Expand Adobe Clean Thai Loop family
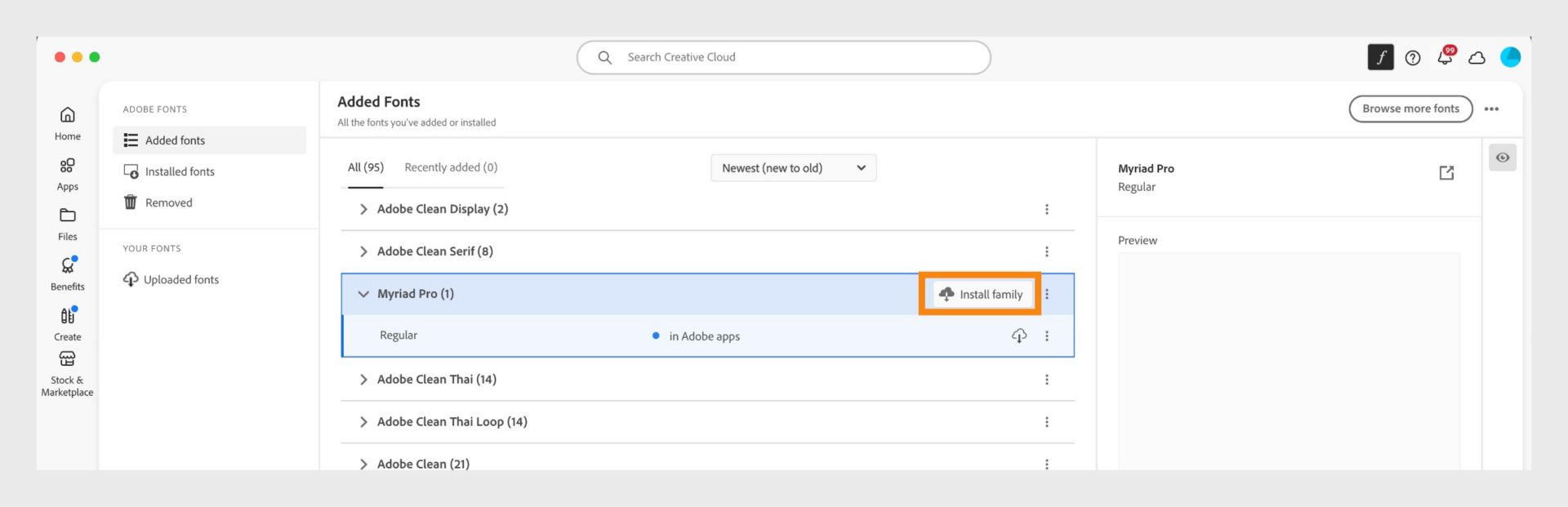Screen dimensions: 1568x507 (x=363, y=422)
